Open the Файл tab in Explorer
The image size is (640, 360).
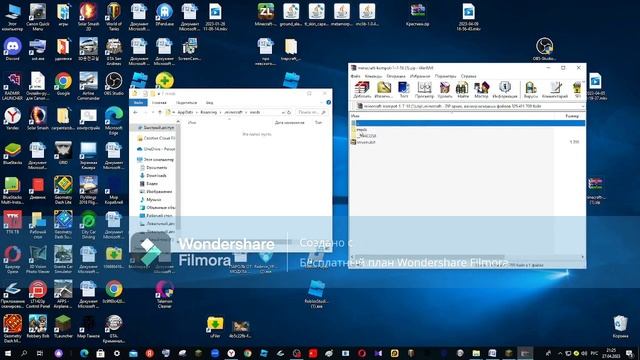click(x=138, y=102)
